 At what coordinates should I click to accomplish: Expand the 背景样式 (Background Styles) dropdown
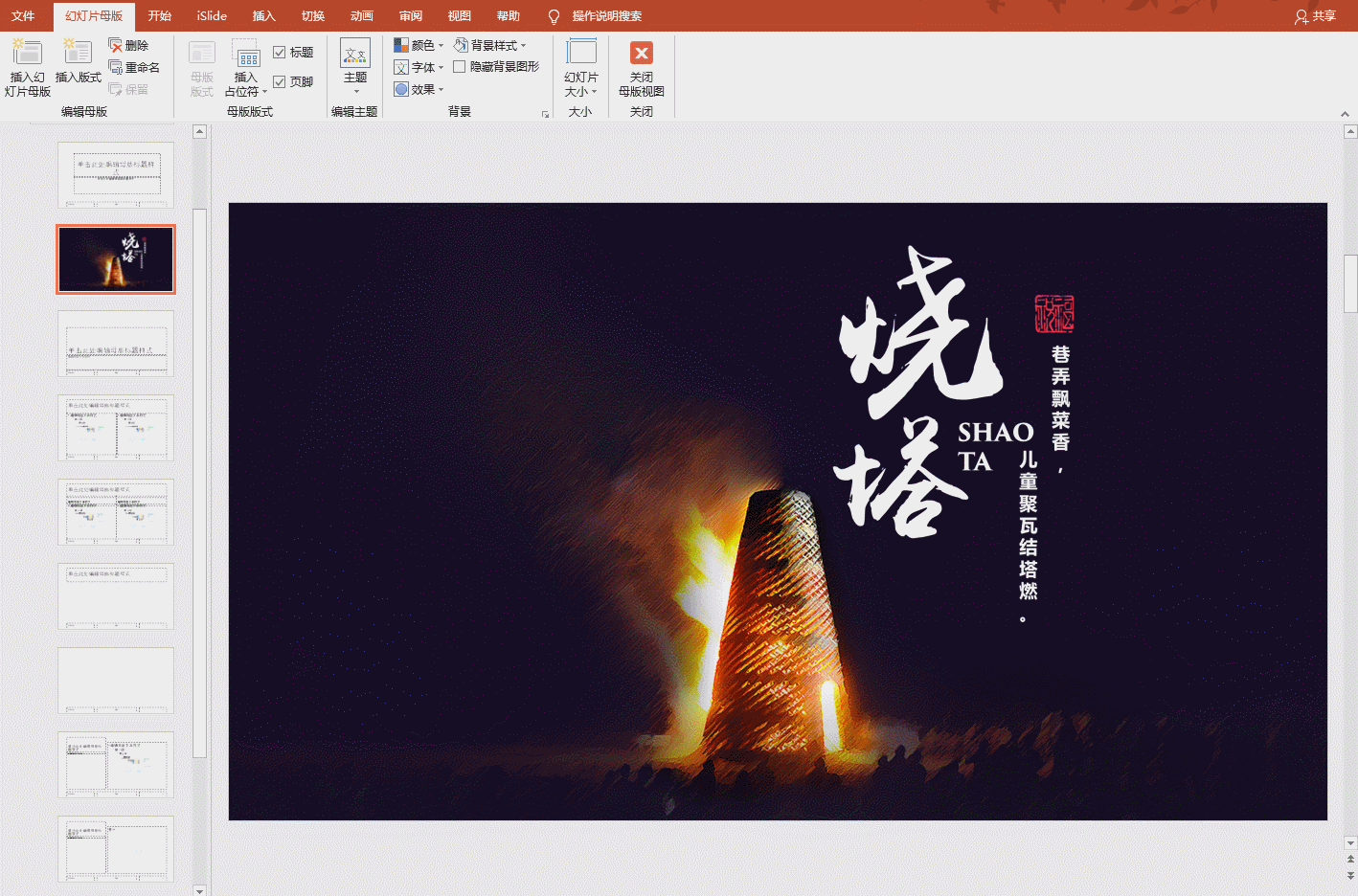tap(492, 45)
